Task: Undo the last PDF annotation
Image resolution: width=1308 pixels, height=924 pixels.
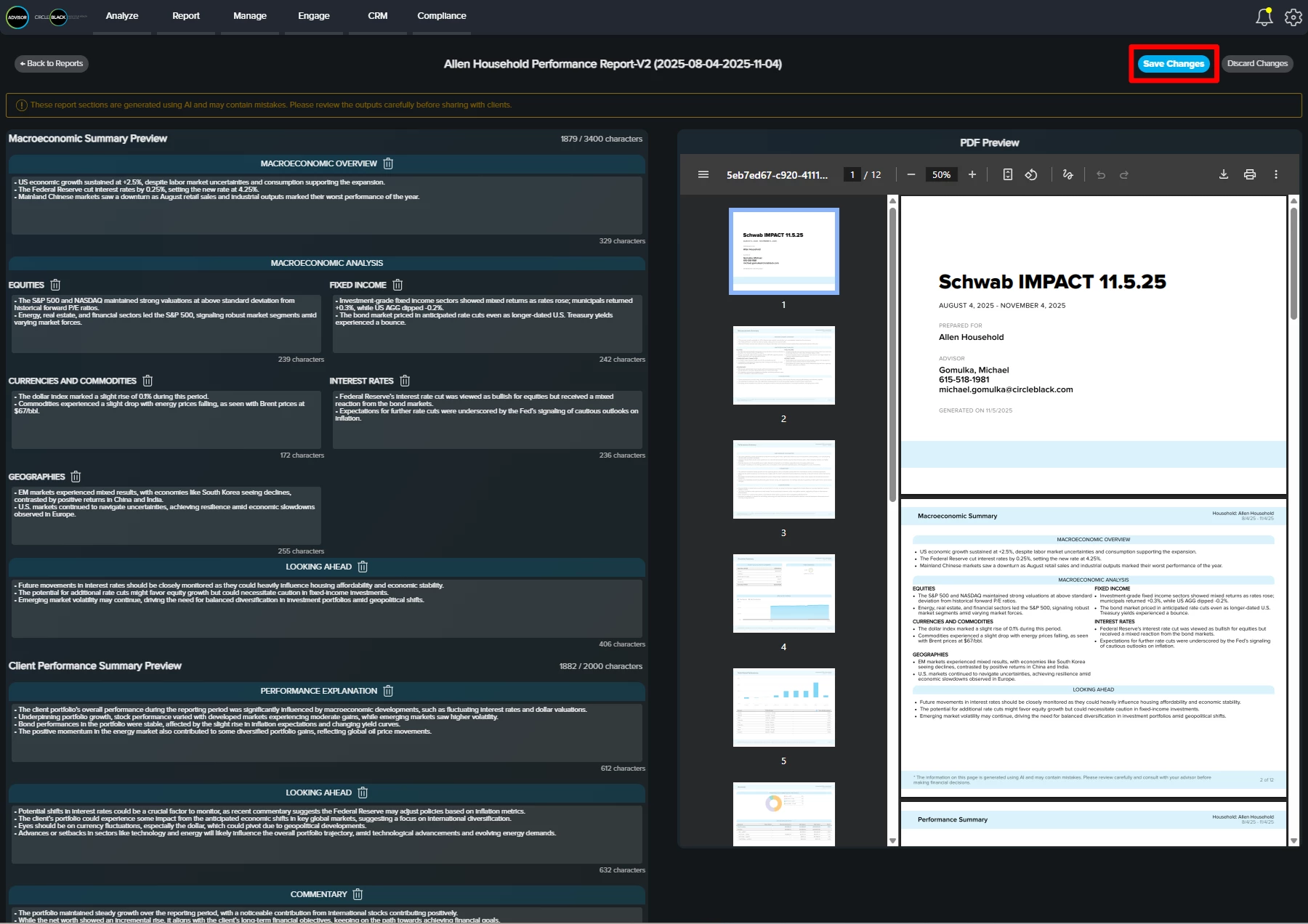Action: 1101,174
